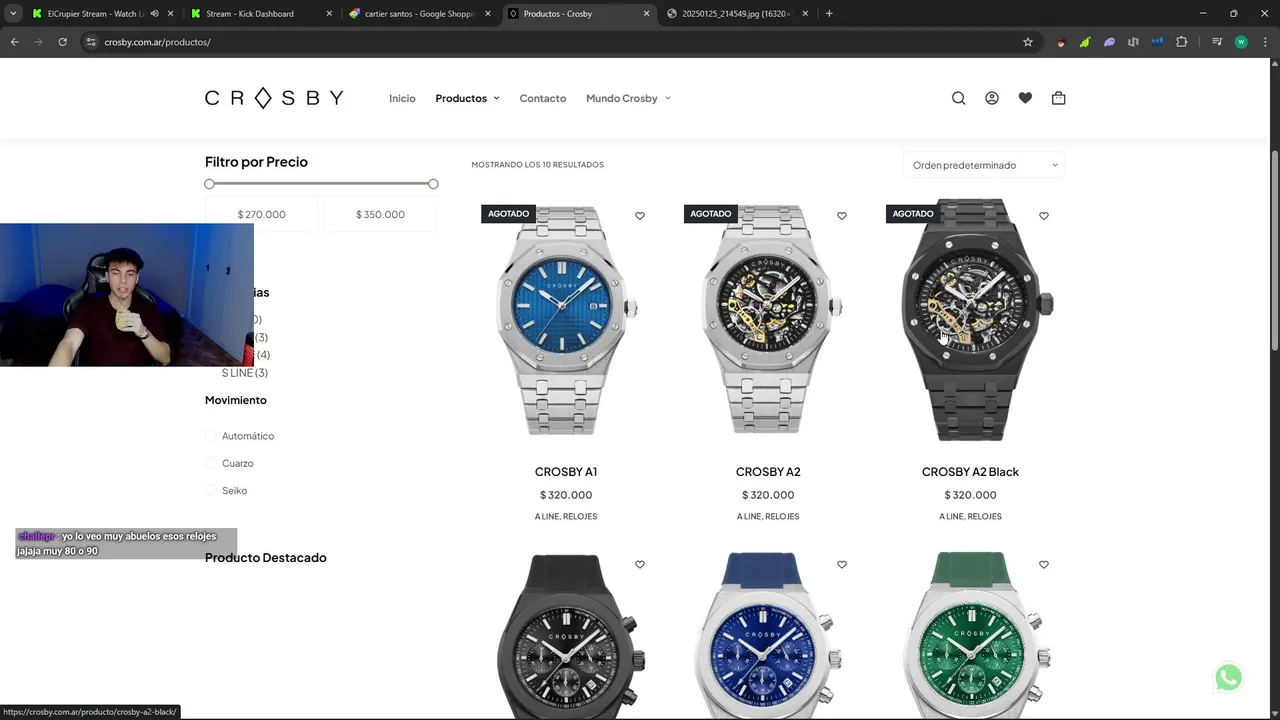Open Chrome three-dot menu

[x=1264, y=42]
